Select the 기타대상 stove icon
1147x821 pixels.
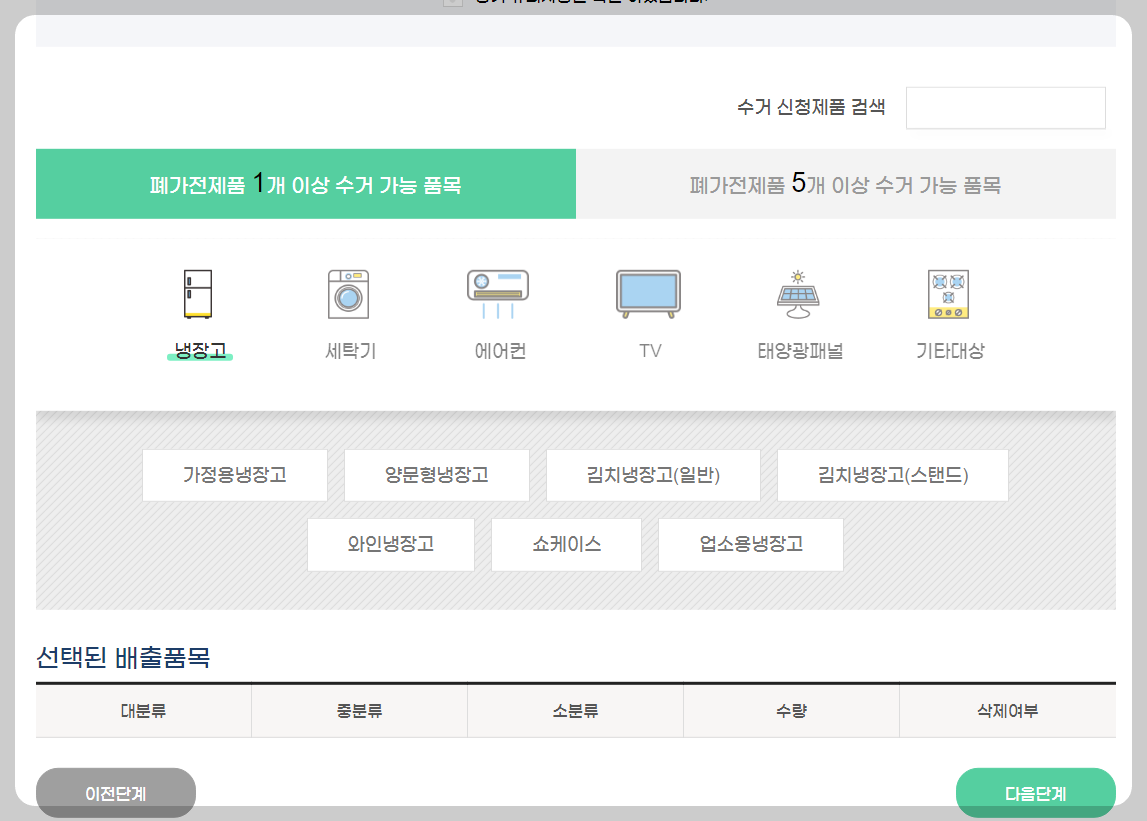pos(949,294)
